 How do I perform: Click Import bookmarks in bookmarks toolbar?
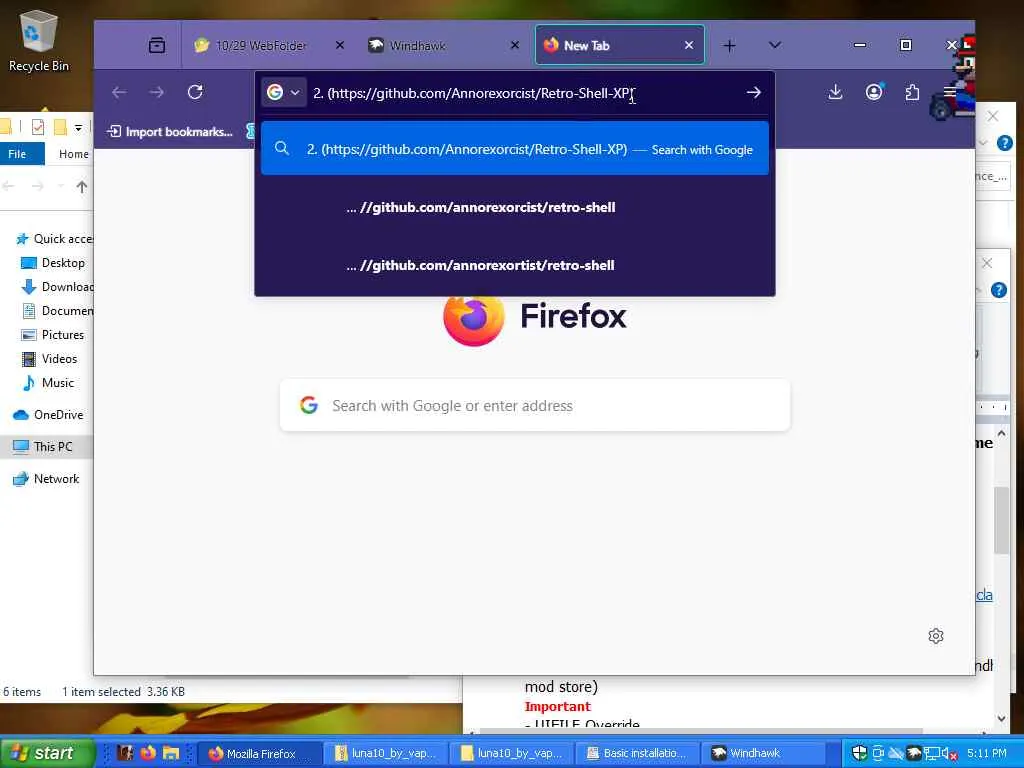coord(170,131)
